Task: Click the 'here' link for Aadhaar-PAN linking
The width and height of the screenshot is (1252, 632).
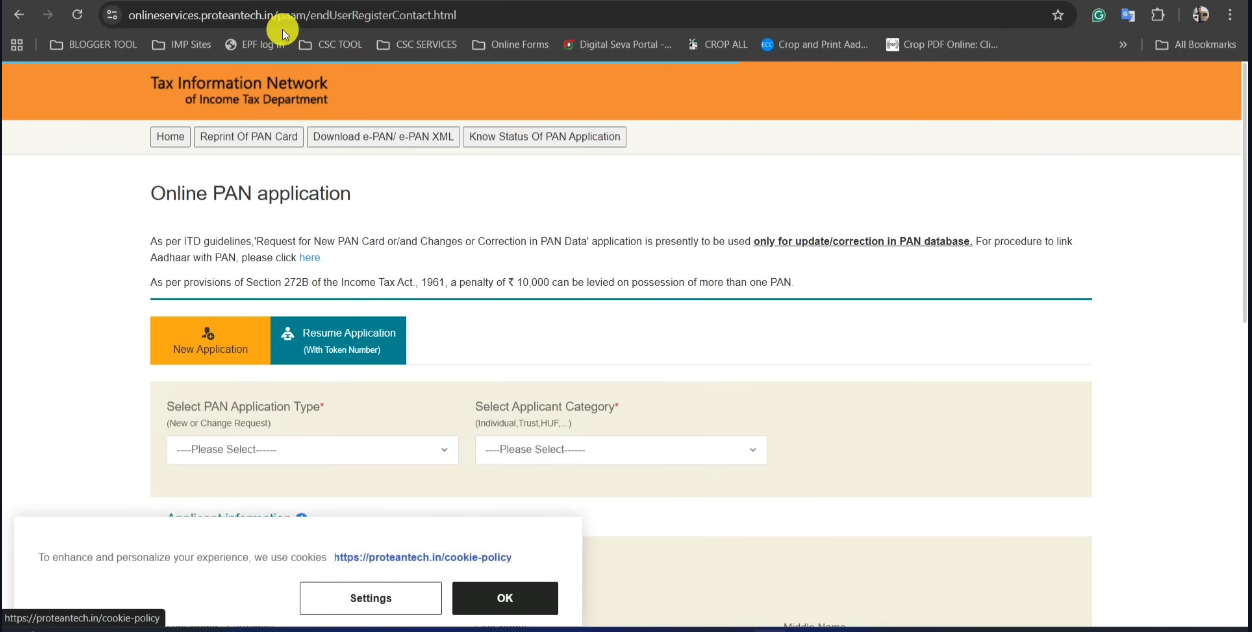Action: [309, 257]
